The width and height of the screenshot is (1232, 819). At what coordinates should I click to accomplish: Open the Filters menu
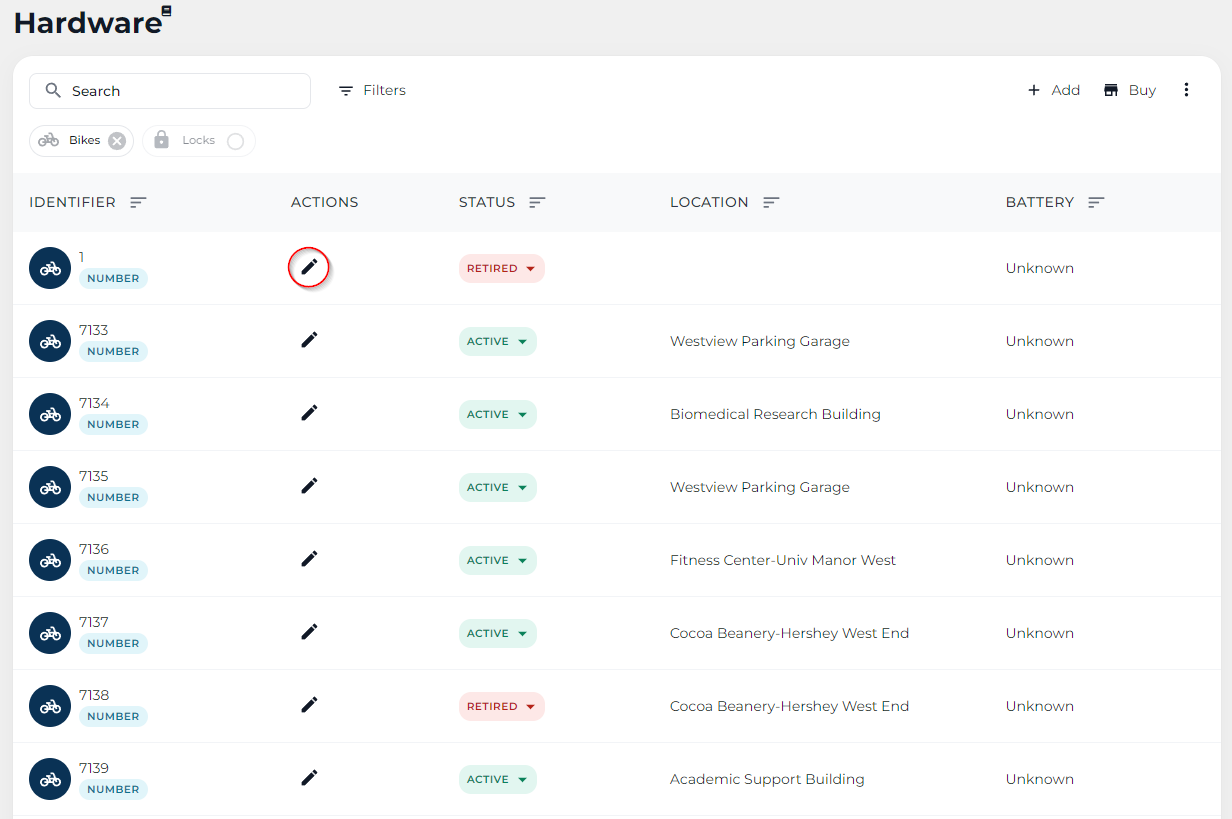point(372,90)
